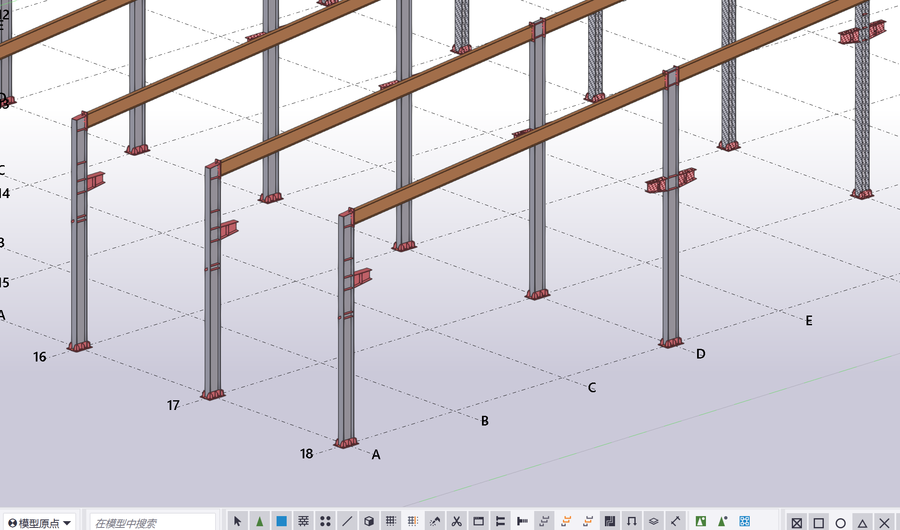Open the 模型原点 work plane dropdown
This screenshot has height=530, width=900.
[40, 523]
